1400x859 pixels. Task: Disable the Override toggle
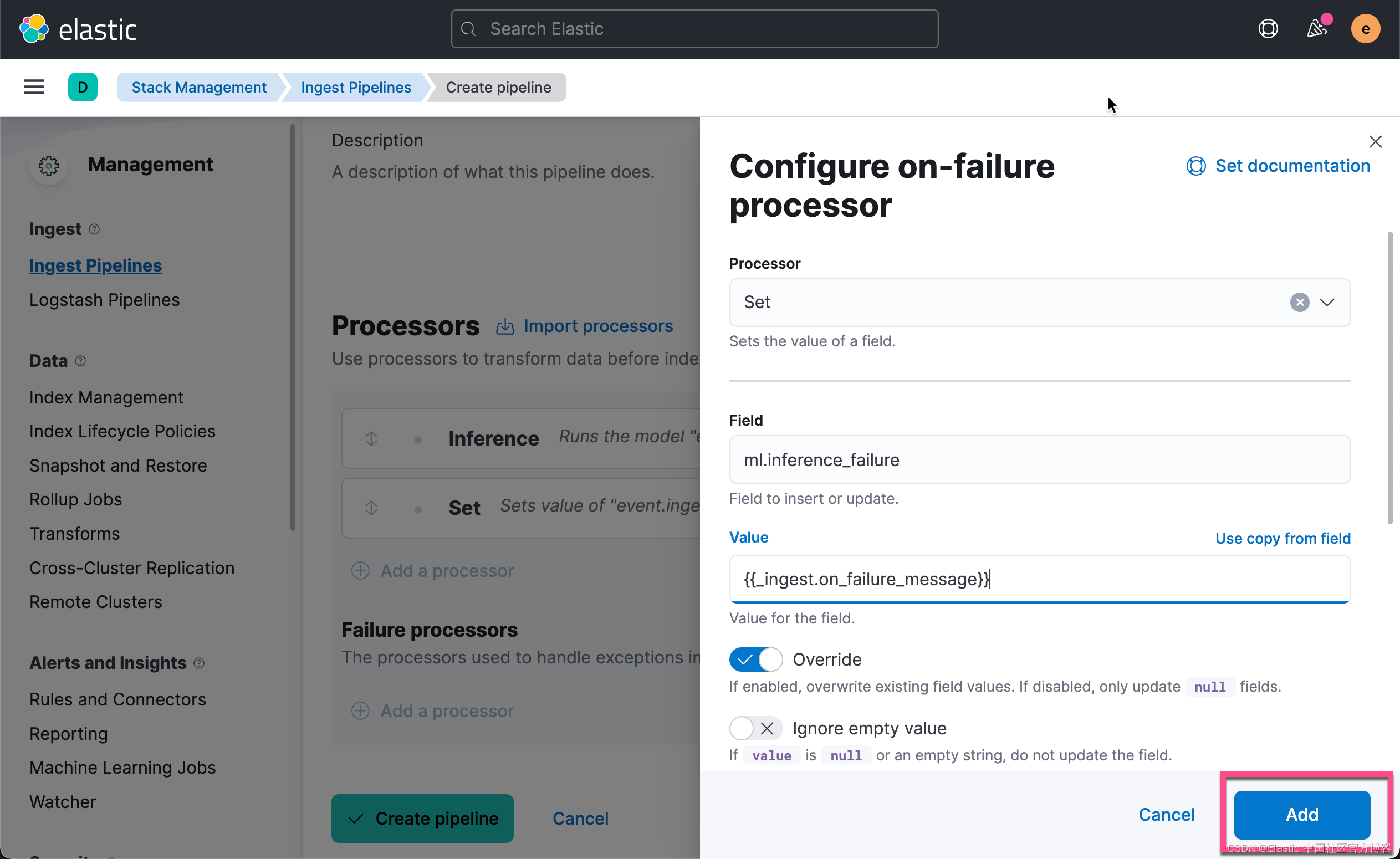pyautogui.click(x=755, y=659)
